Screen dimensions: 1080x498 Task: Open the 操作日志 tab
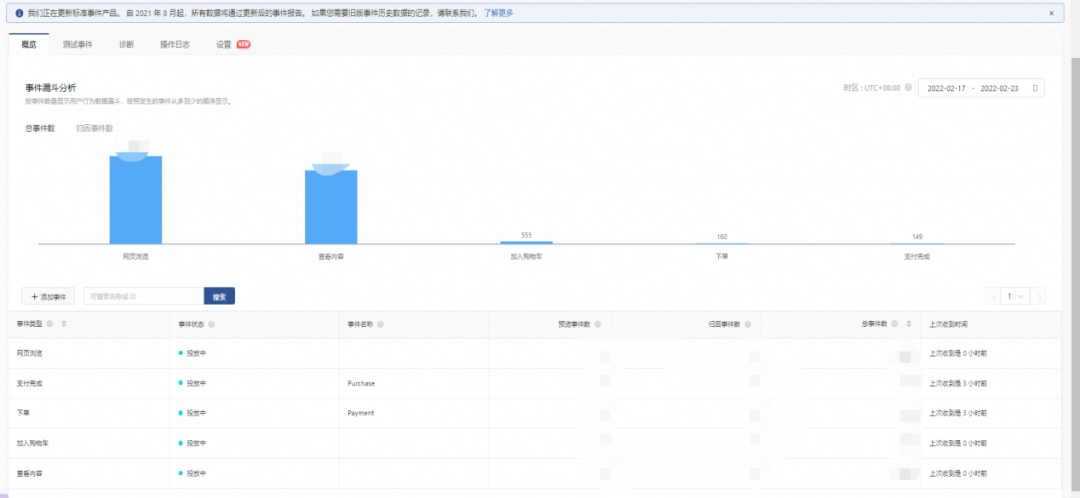point(175,44)
